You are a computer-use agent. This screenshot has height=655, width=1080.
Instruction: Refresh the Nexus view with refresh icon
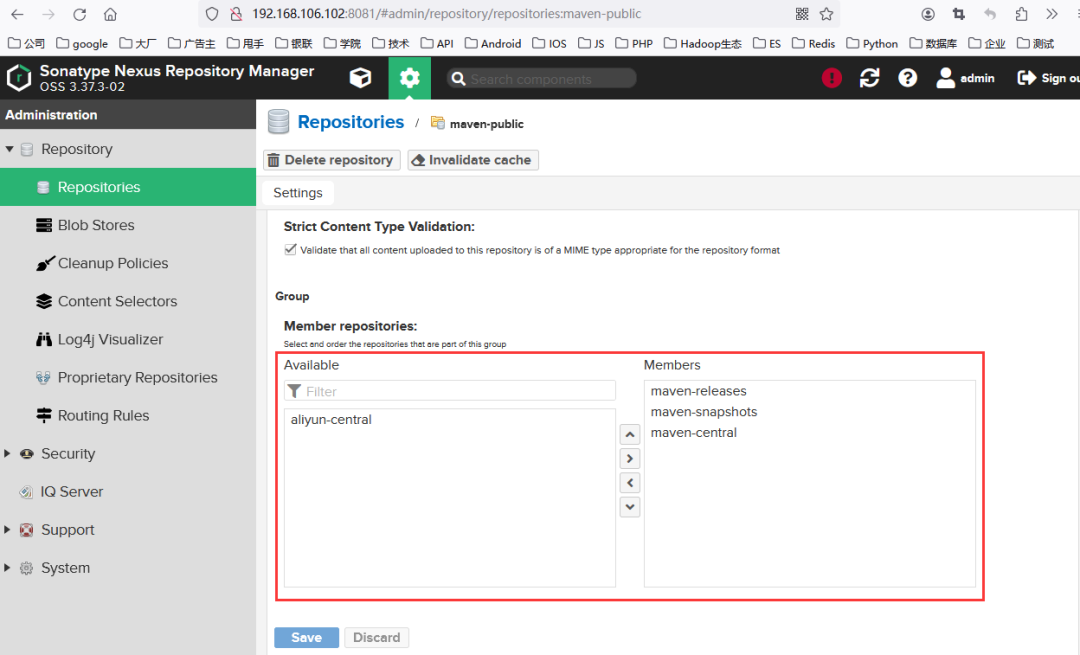tap(869, 78)
